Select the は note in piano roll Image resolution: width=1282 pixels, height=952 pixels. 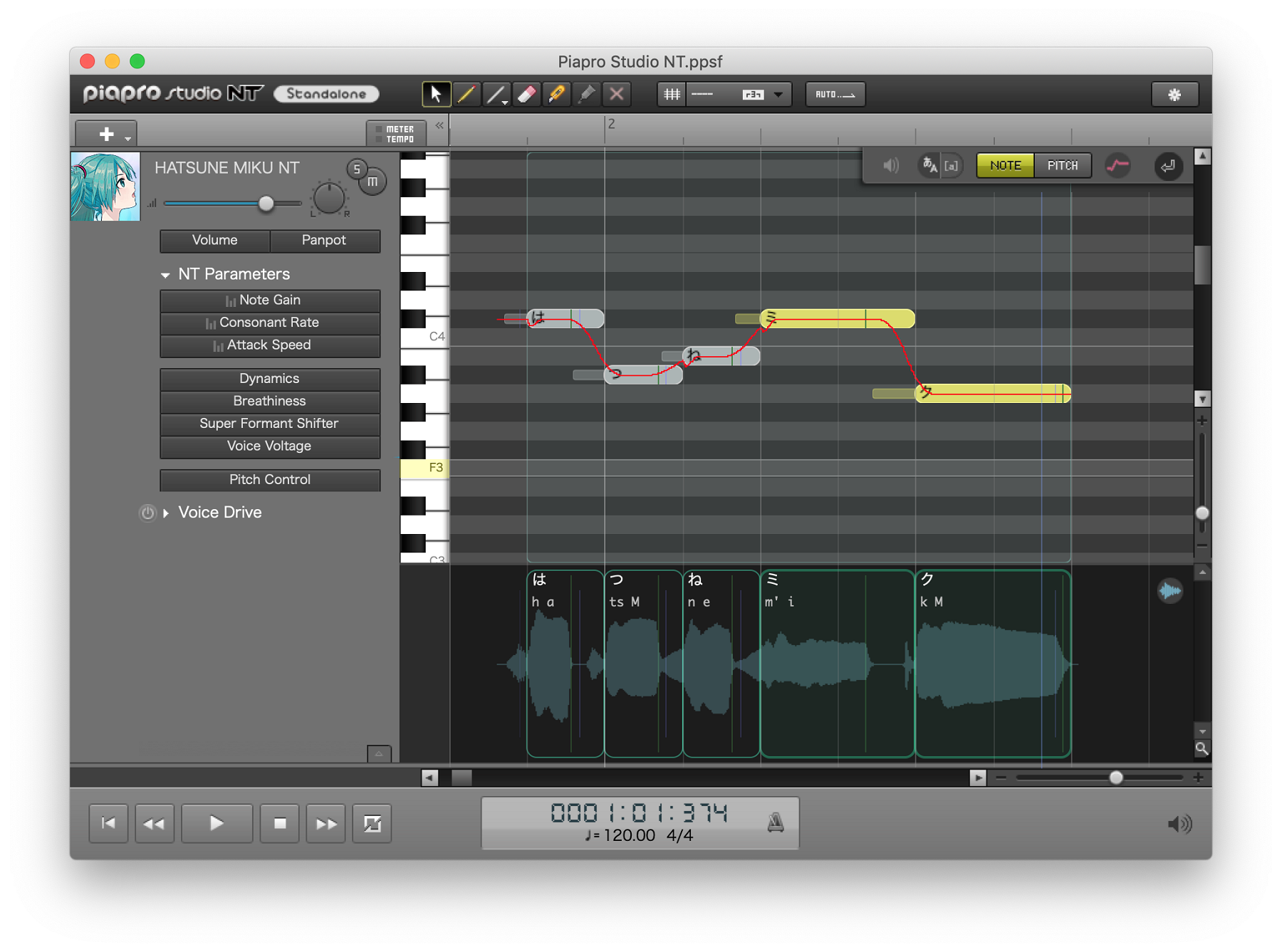pyautogui.click(x=566, y=319)
